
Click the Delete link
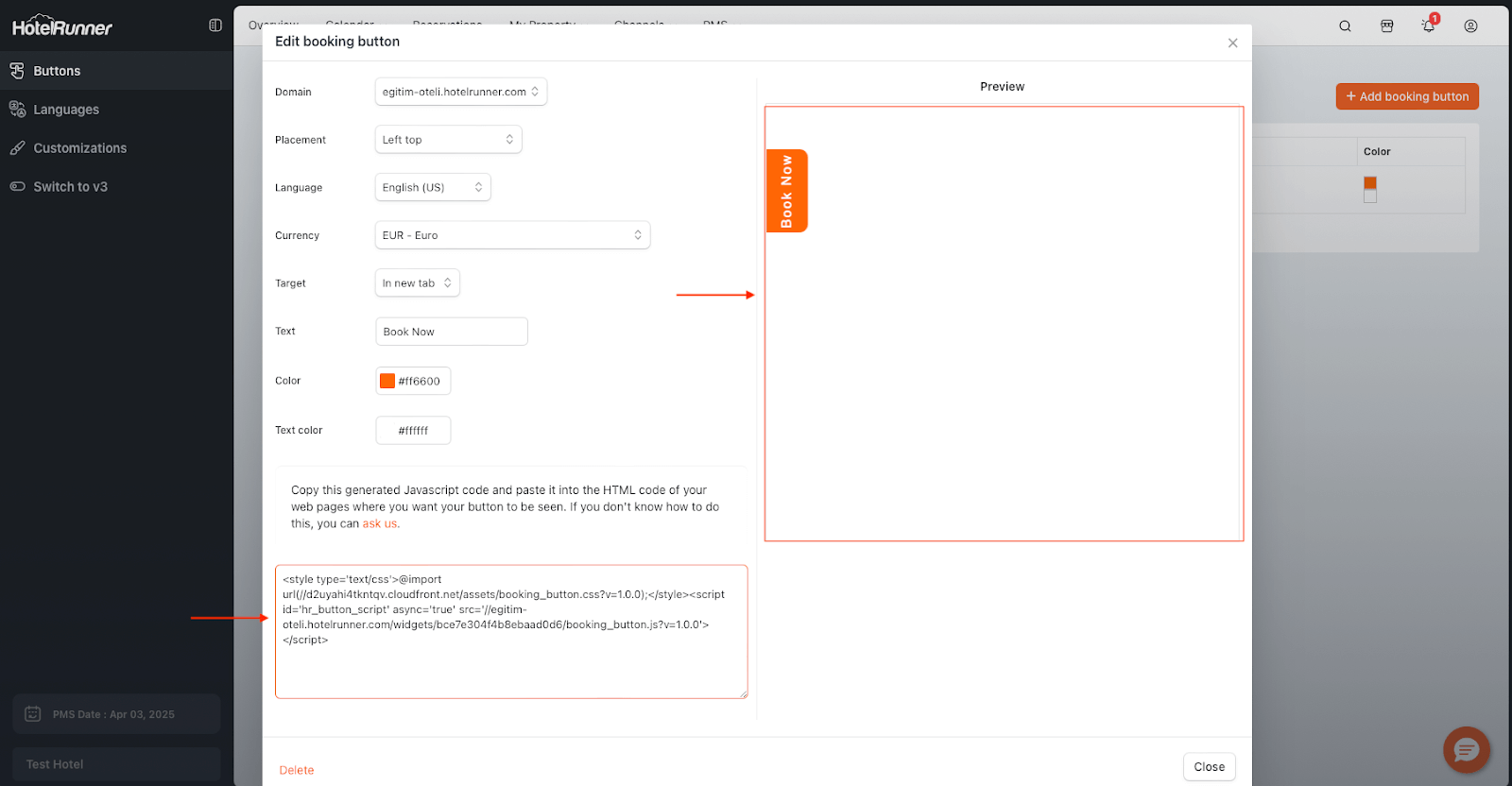[x=297, y=770]
